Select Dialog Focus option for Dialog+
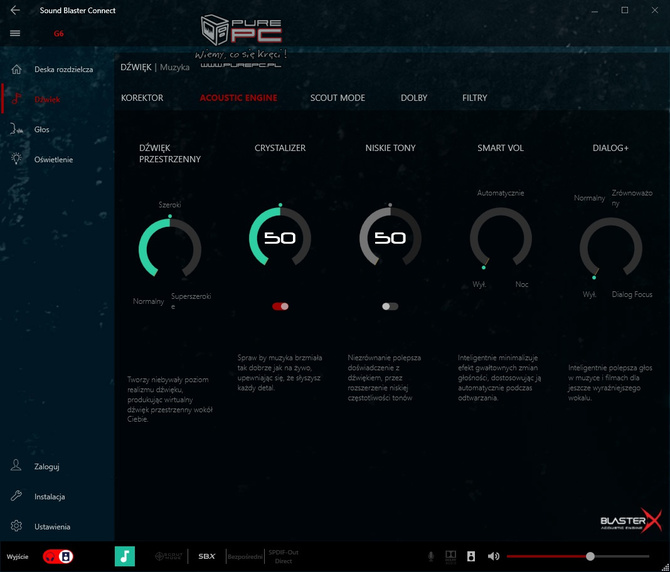 coord(632,294)
